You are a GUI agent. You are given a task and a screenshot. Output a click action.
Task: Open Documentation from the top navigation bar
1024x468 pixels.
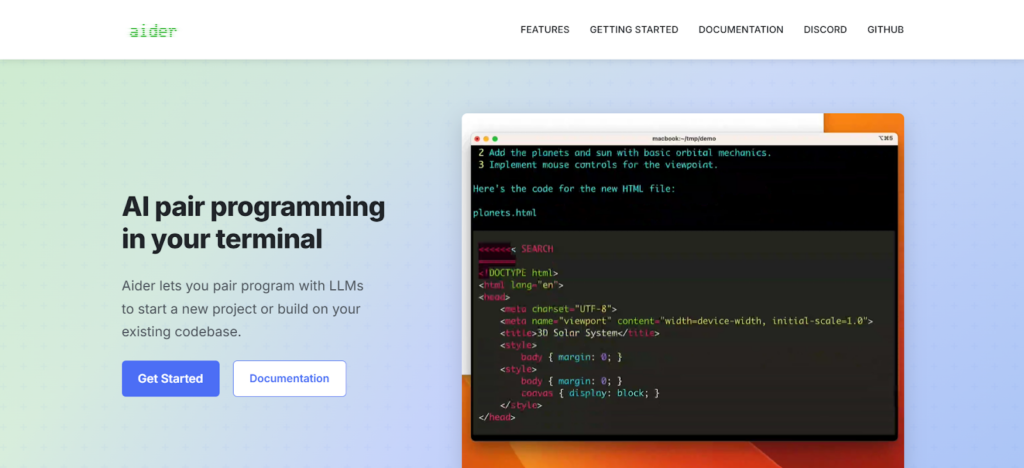[741, 30]
